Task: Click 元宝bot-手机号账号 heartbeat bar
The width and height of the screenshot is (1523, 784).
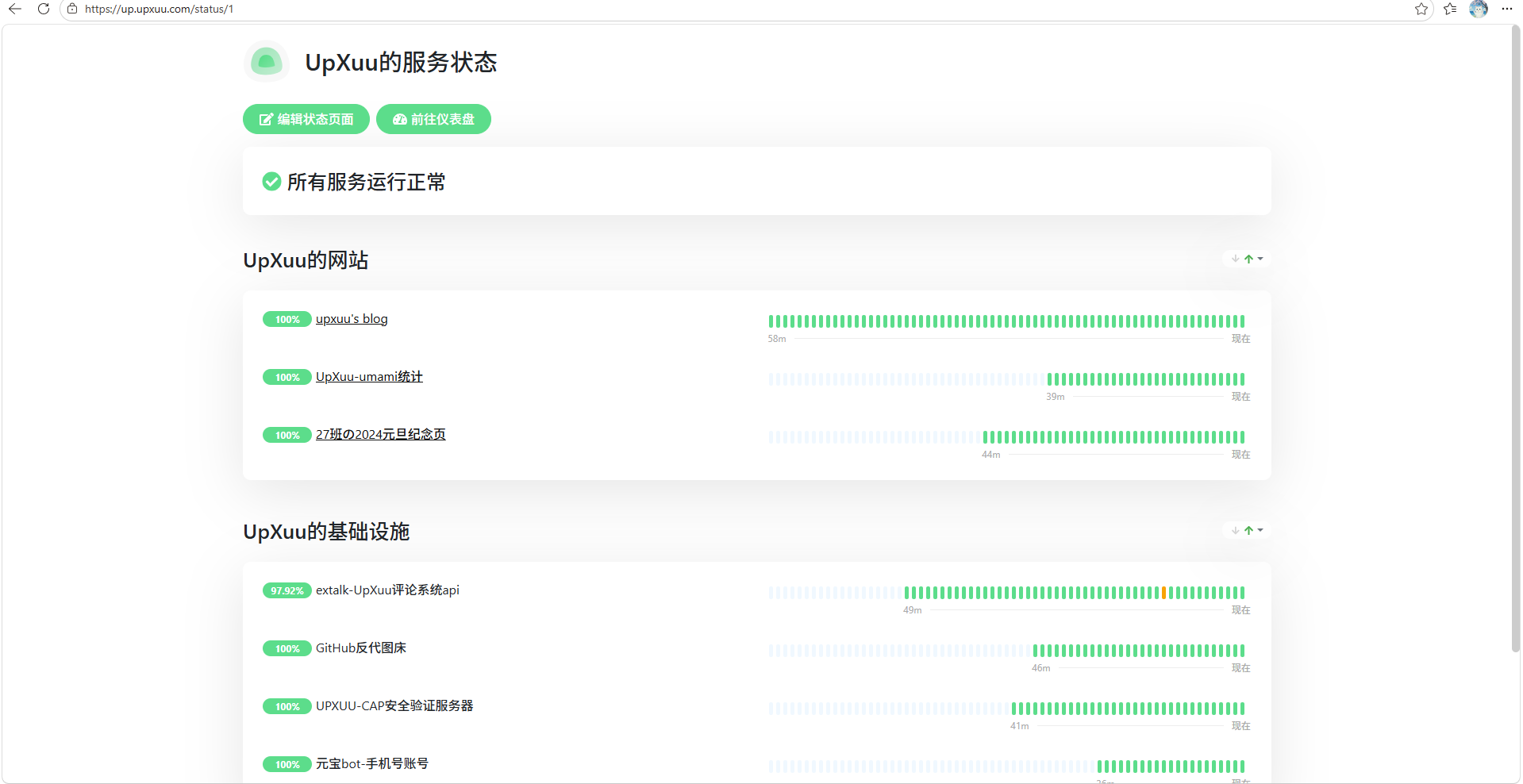Action: point(1006,767)
